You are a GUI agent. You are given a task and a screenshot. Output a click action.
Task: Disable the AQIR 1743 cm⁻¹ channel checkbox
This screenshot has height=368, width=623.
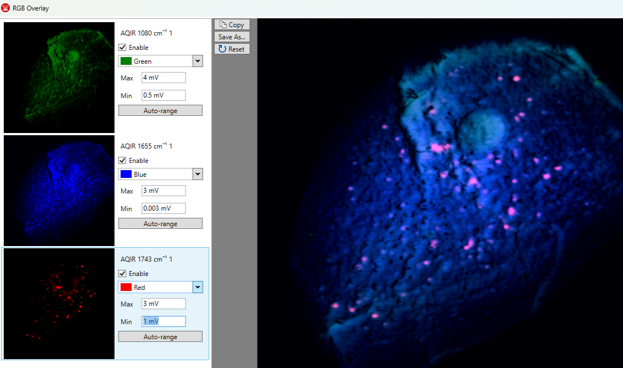(122, 273)
